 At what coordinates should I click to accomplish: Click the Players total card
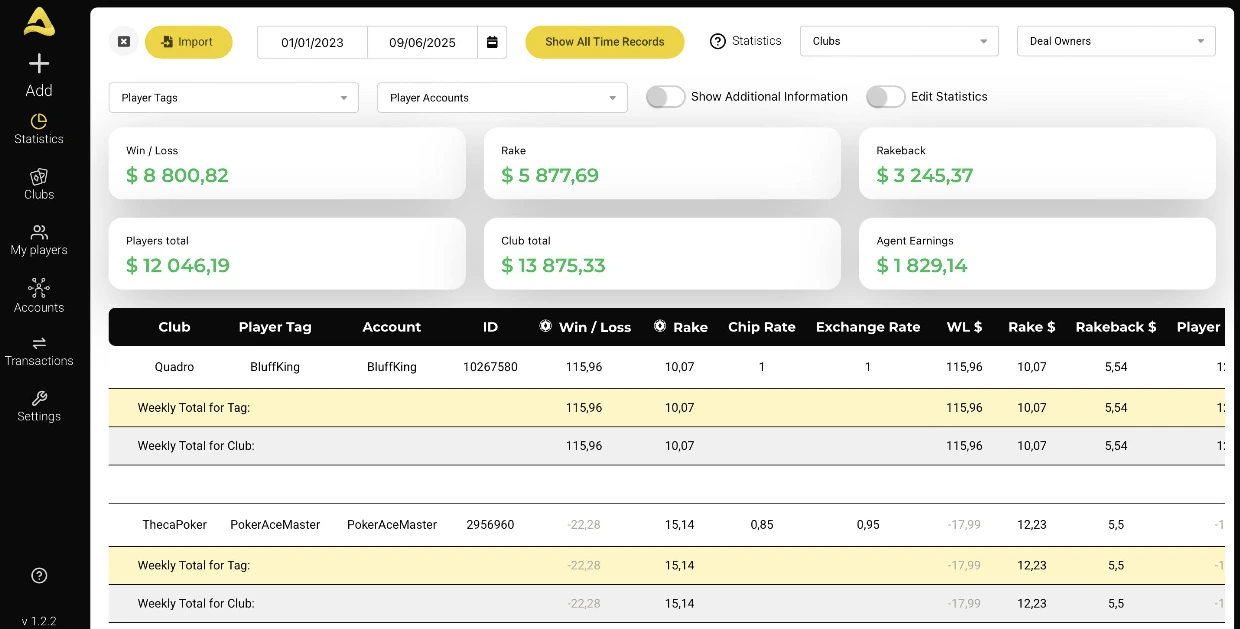tap(287, 254)
